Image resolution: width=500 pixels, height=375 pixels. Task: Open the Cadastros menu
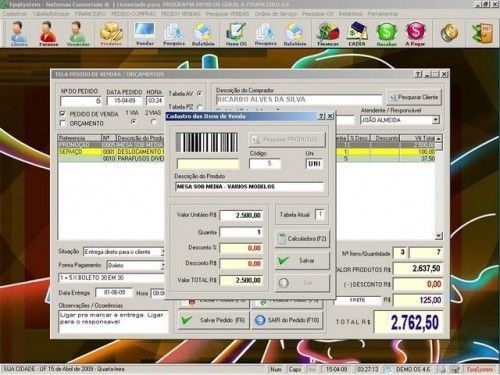tap(15, 14)
